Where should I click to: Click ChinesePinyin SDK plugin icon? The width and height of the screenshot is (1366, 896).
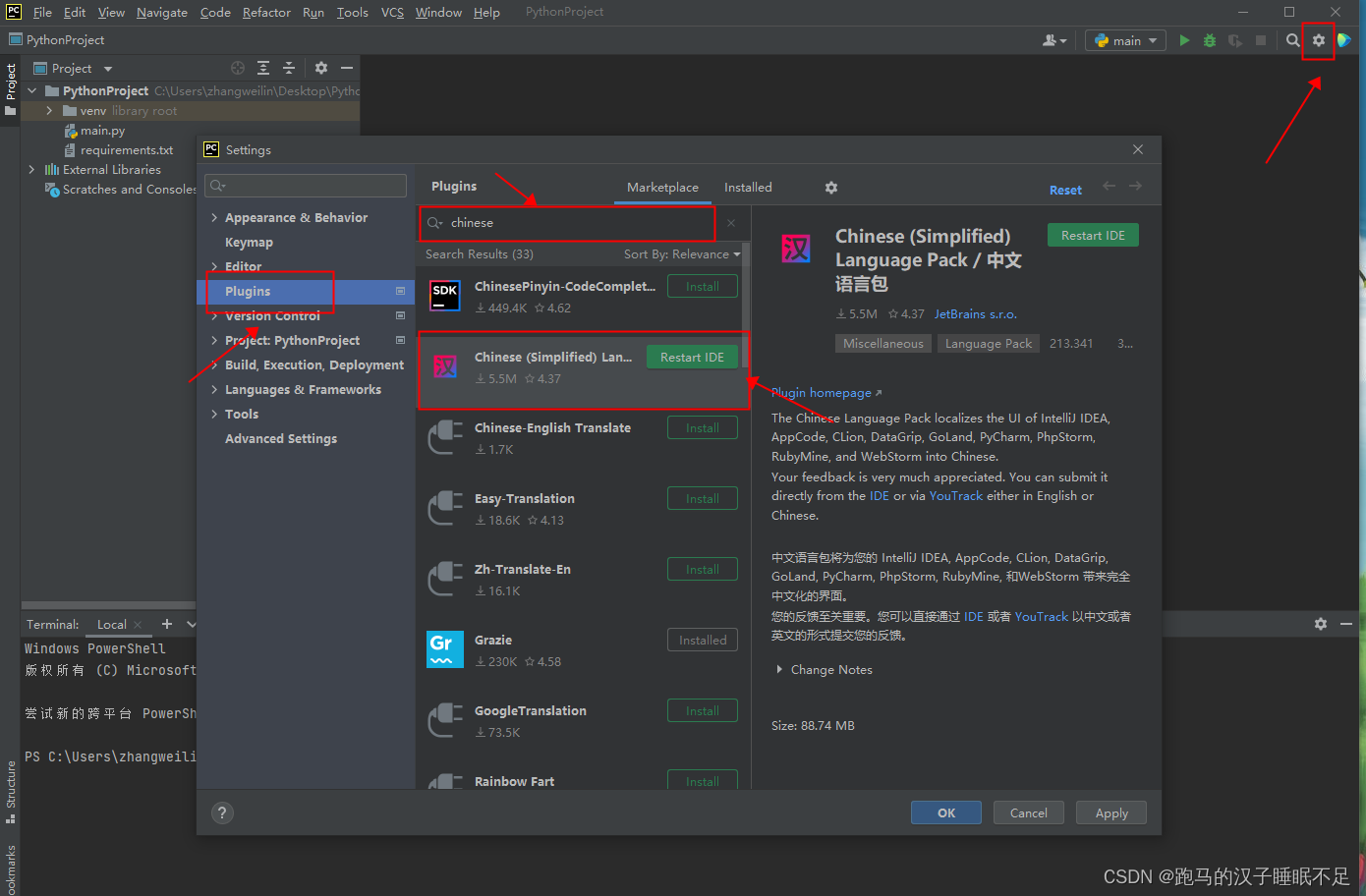(x=445, y=296)
